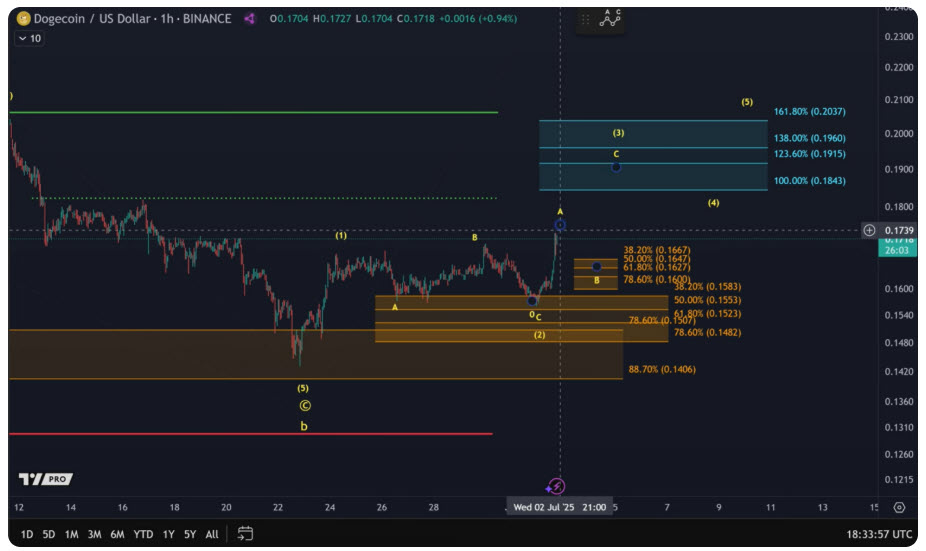926x551 pixels.
Task: Click the purple lightning event marker
Action: [x=556, y=486]
